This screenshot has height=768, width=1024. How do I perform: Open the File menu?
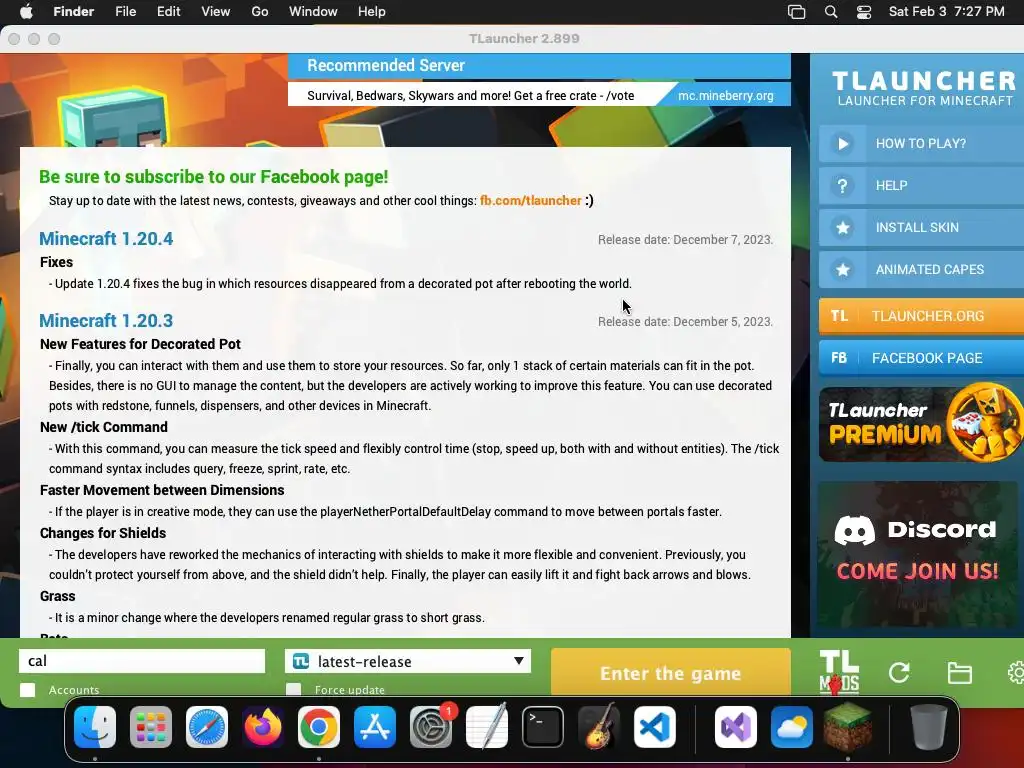[125, 12]
